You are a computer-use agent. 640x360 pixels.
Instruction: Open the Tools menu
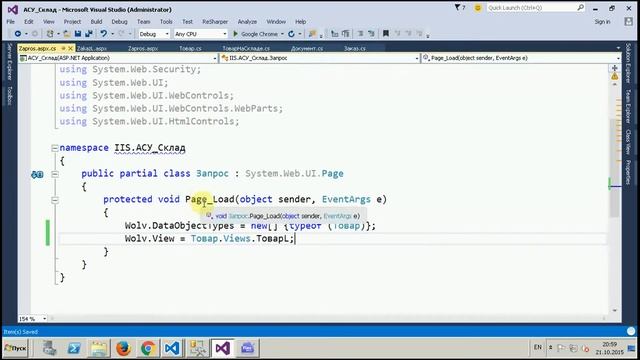[x=166, y=22]
